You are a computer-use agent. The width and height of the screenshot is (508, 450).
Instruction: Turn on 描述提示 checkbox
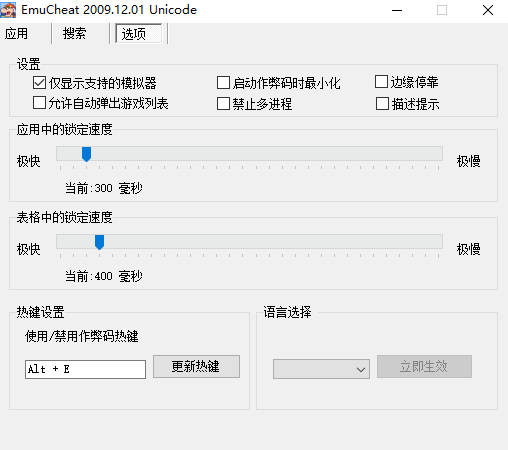pyautogui.click(x=382, y=103)
